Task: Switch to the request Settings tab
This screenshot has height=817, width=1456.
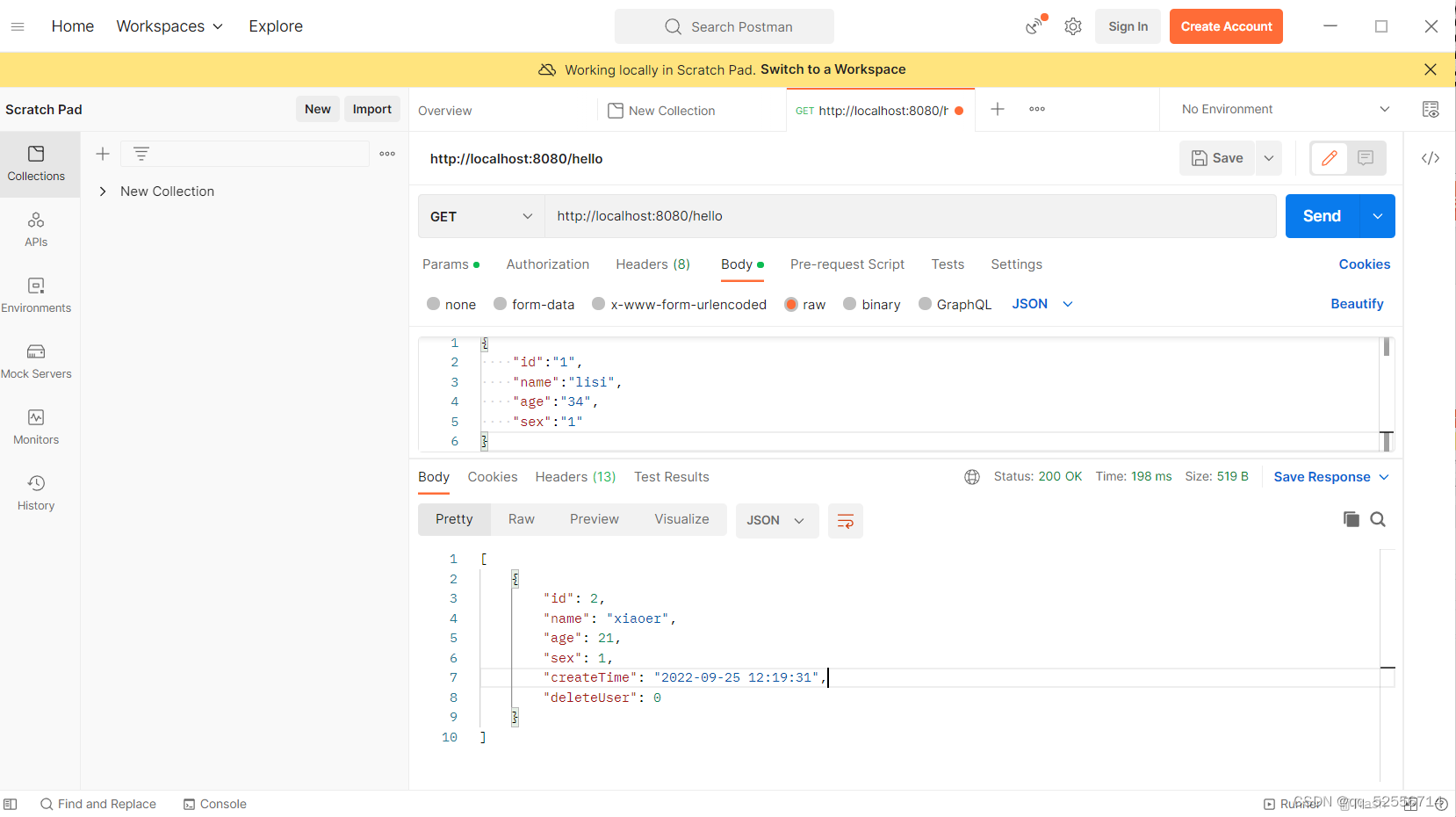Action: coord(1016,264)
